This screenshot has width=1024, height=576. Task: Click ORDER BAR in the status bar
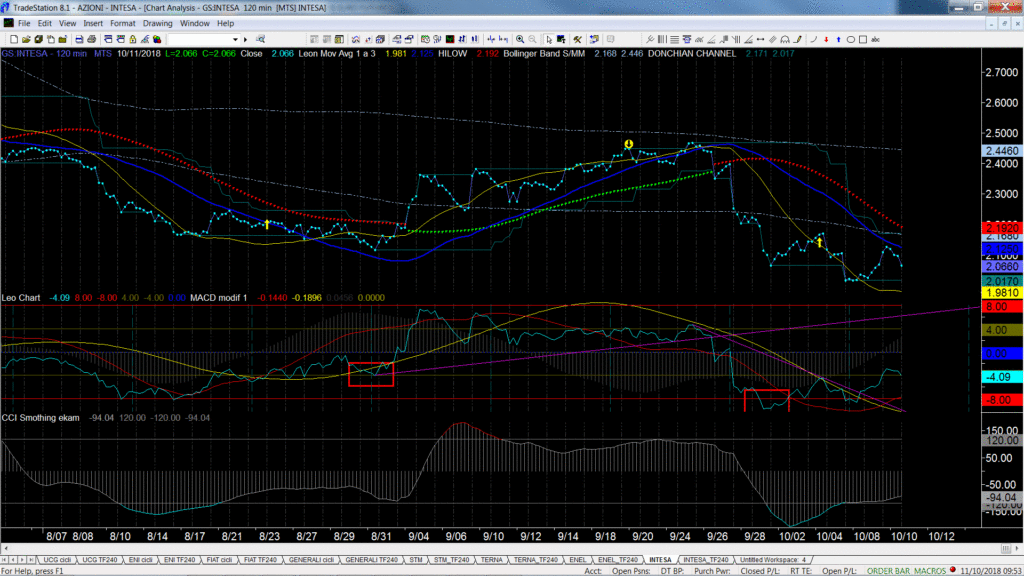886,571
